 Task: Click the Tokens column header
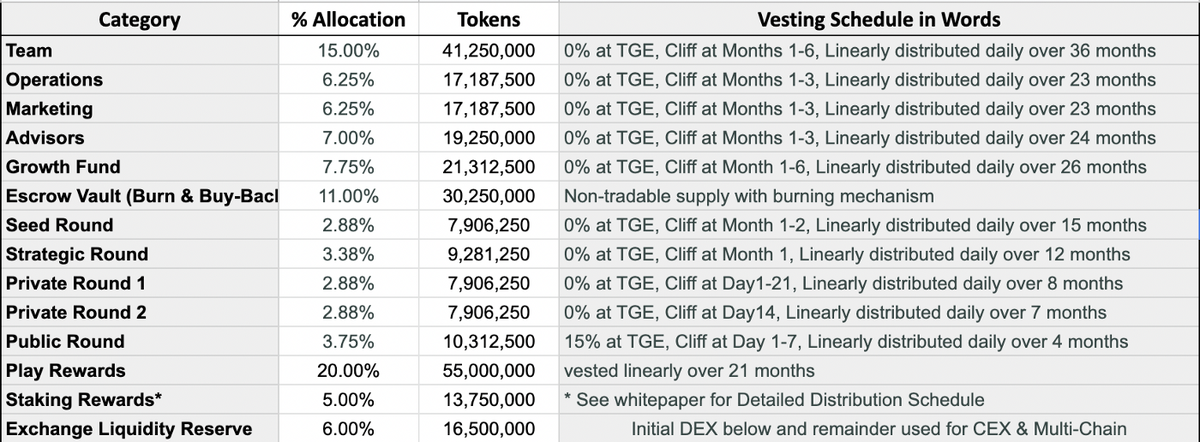(487, 20)
